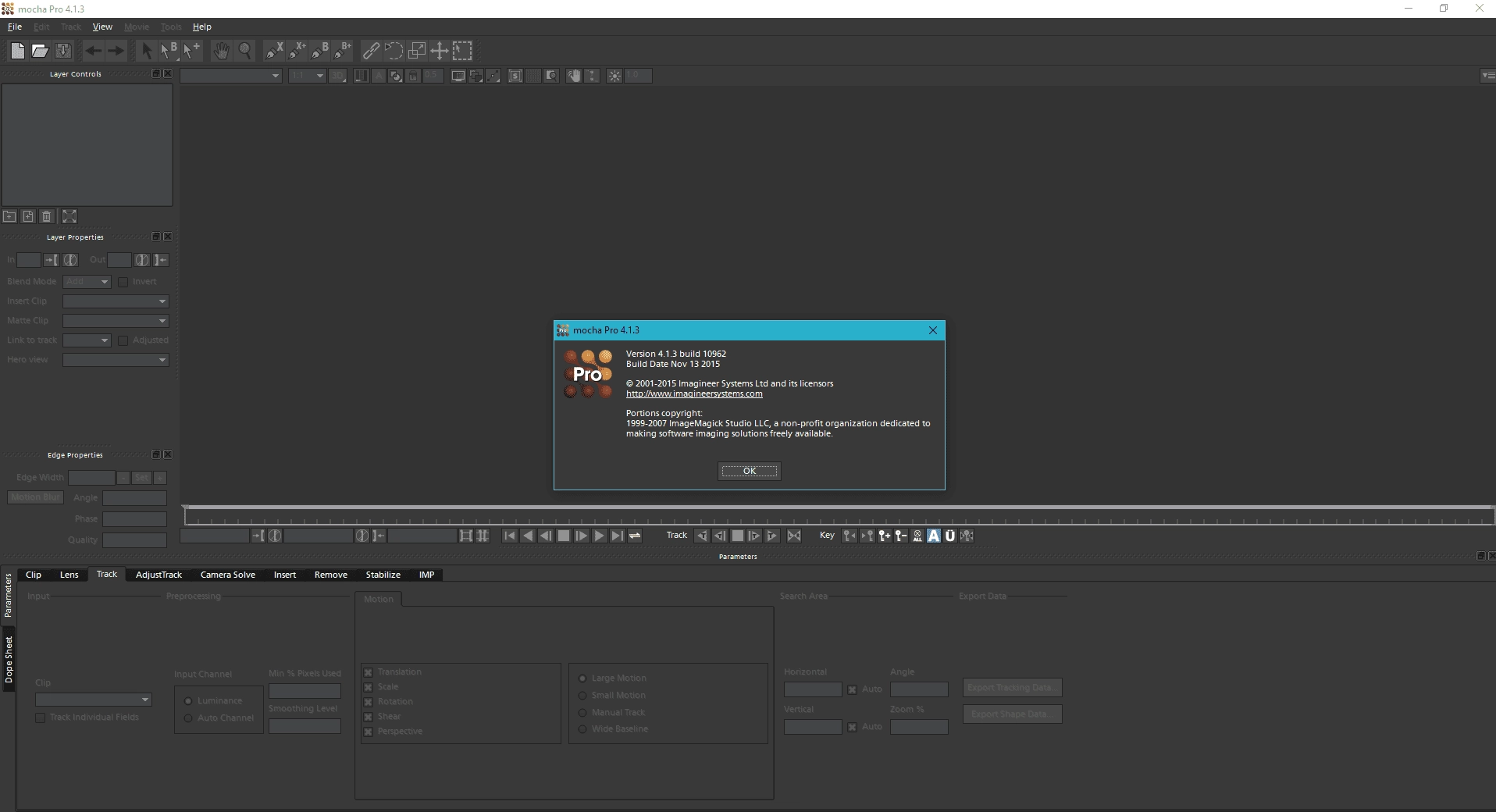The image size is (1496, 812).
Task: Choose the Add X-Spline (X+) pen tool
Action: tap(297, 51)
